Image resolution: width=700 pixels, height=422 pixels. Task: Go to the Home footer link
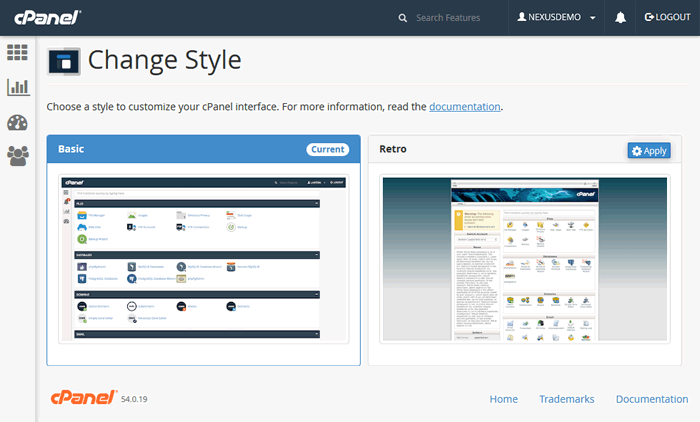[x=503, y=399]
